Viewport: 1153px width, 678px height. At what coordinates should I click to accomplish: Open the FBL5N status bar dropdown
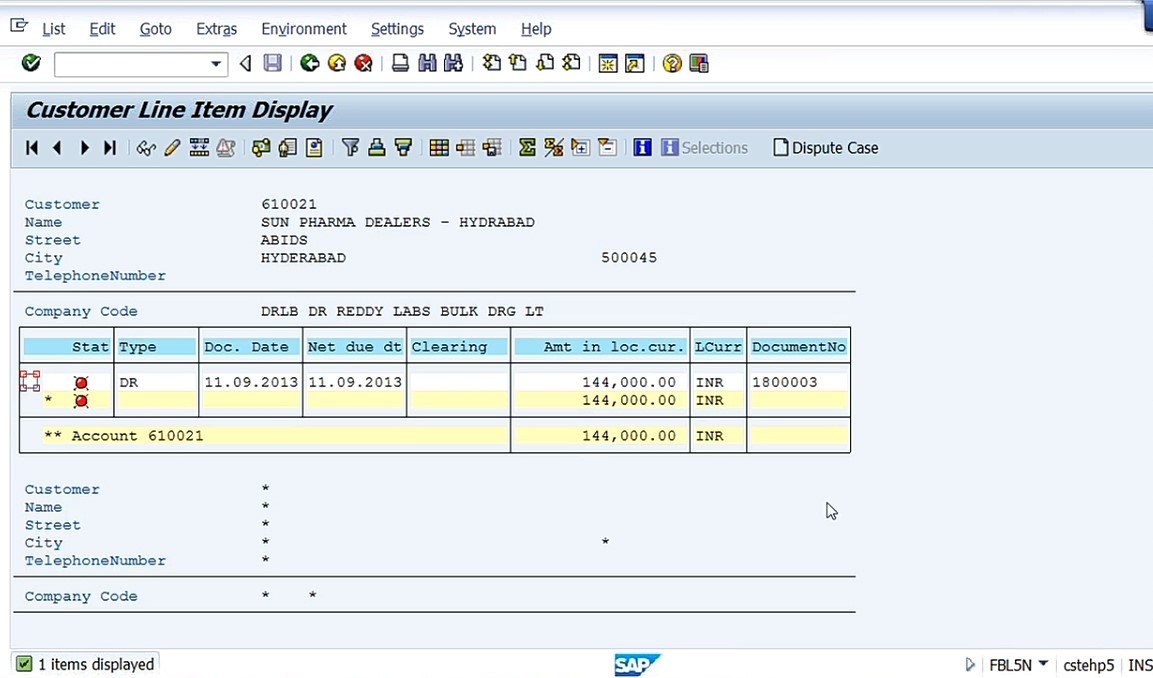point(1043,664)
